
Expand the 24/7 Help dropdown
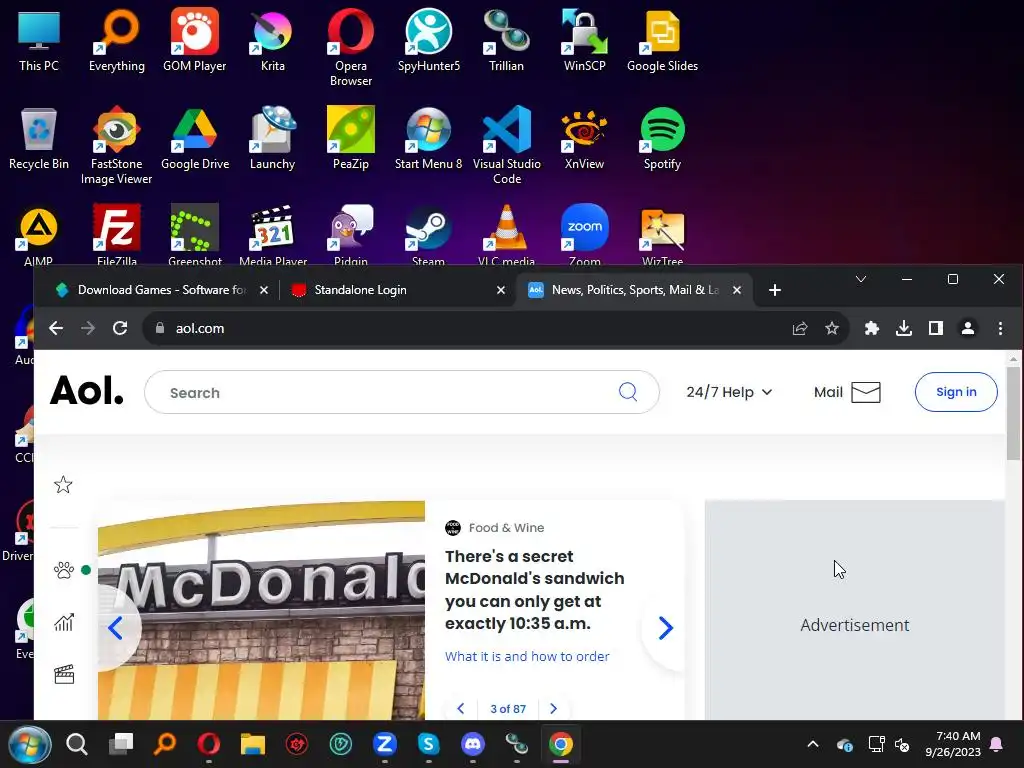[x=729, y=392]
